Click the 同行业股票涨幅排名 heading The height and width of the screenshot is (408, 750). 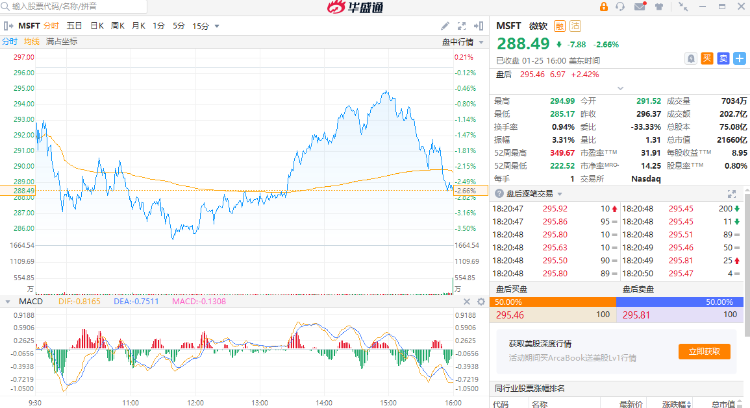point(529,388)
